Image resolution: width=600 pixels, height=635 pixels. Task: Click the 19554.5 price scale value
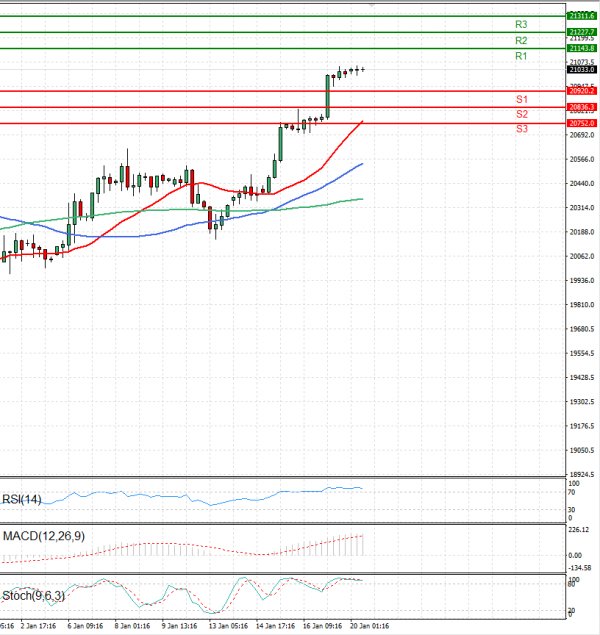click(x=582, y=354)
